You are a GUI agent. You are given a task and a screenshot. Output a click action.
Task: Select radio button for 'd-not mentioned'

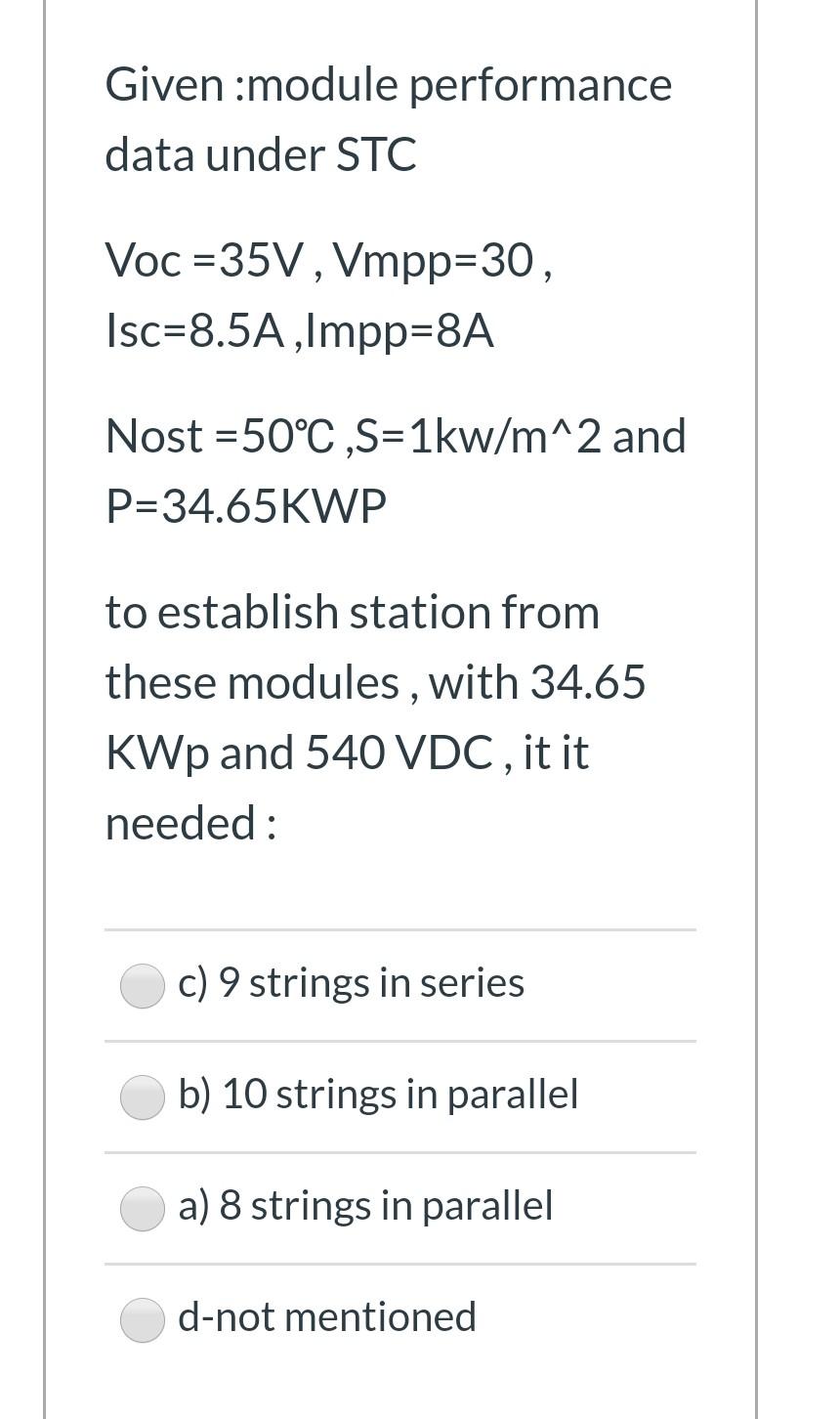point(143,1319)
